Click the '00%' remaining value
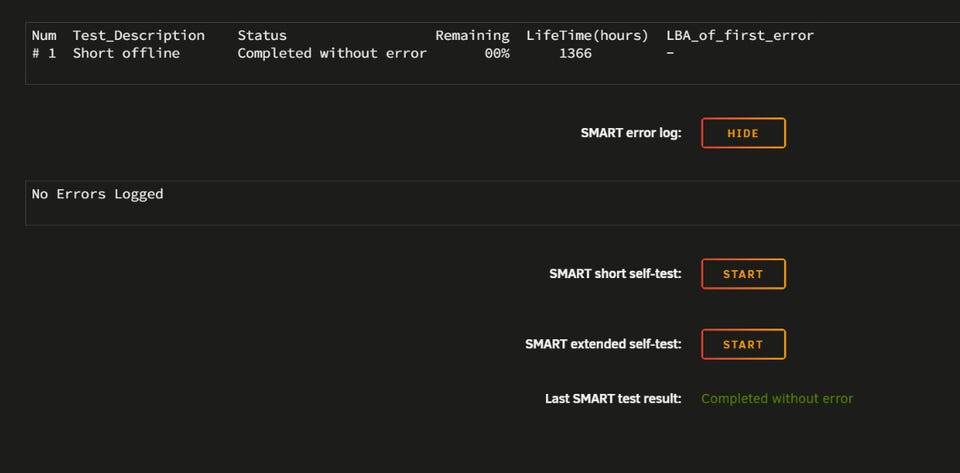Image resolution: width=960 pixels, height=473 pixels. [497, 53]
